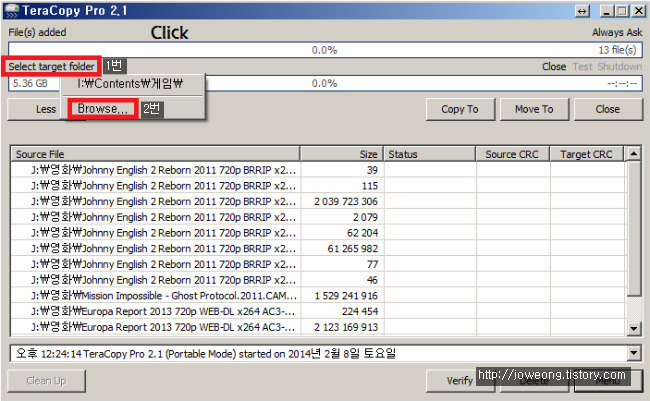Click the 13 file(s) count text
650x401 pixels.
[x=617, y=50]
